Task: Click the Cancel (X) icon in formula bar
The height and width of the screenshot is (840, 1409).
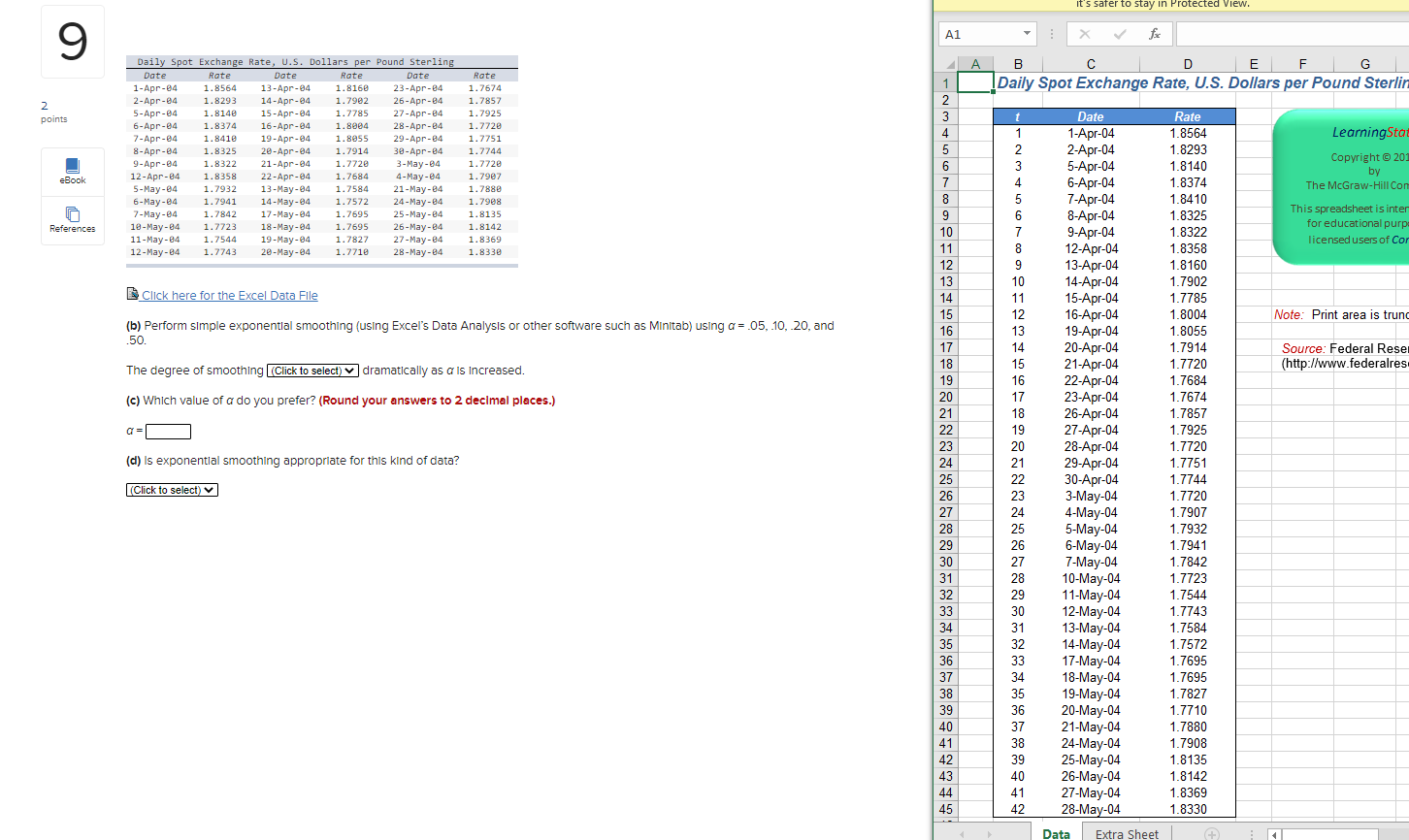Action: point(1084,33)
